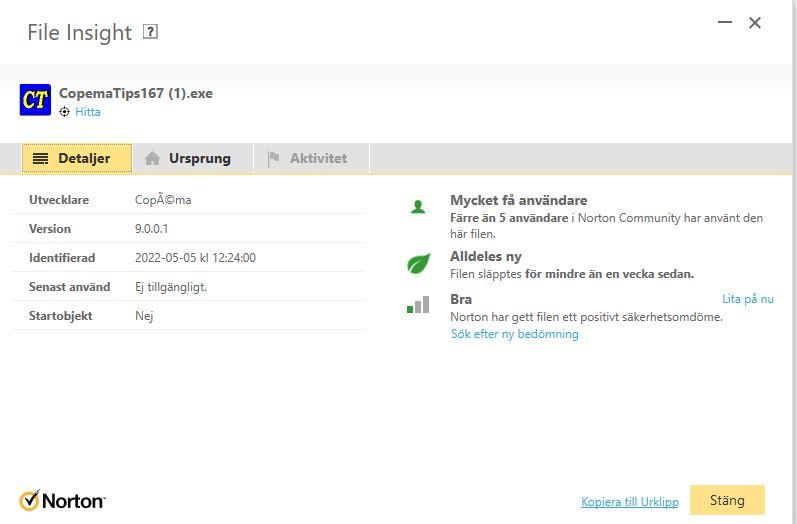Click the locate crosshair icon beside Hitta
The image size is (797, 524).
pos(65,112)
